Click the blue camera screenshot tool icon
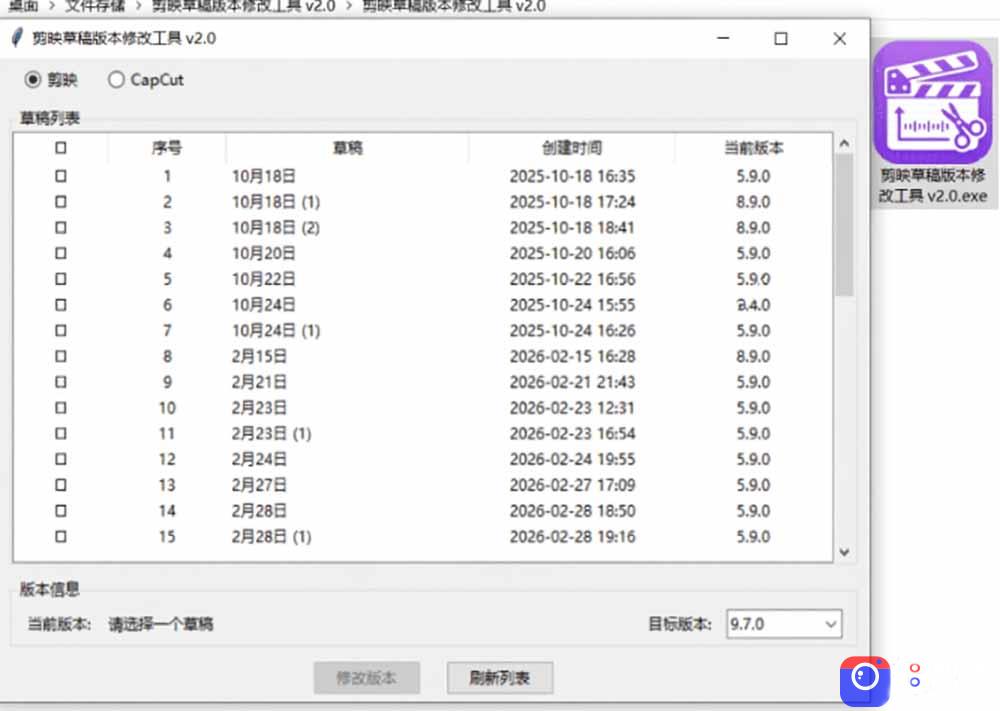The height and width of the screenshot is (711, 1000). coord(865,680)
